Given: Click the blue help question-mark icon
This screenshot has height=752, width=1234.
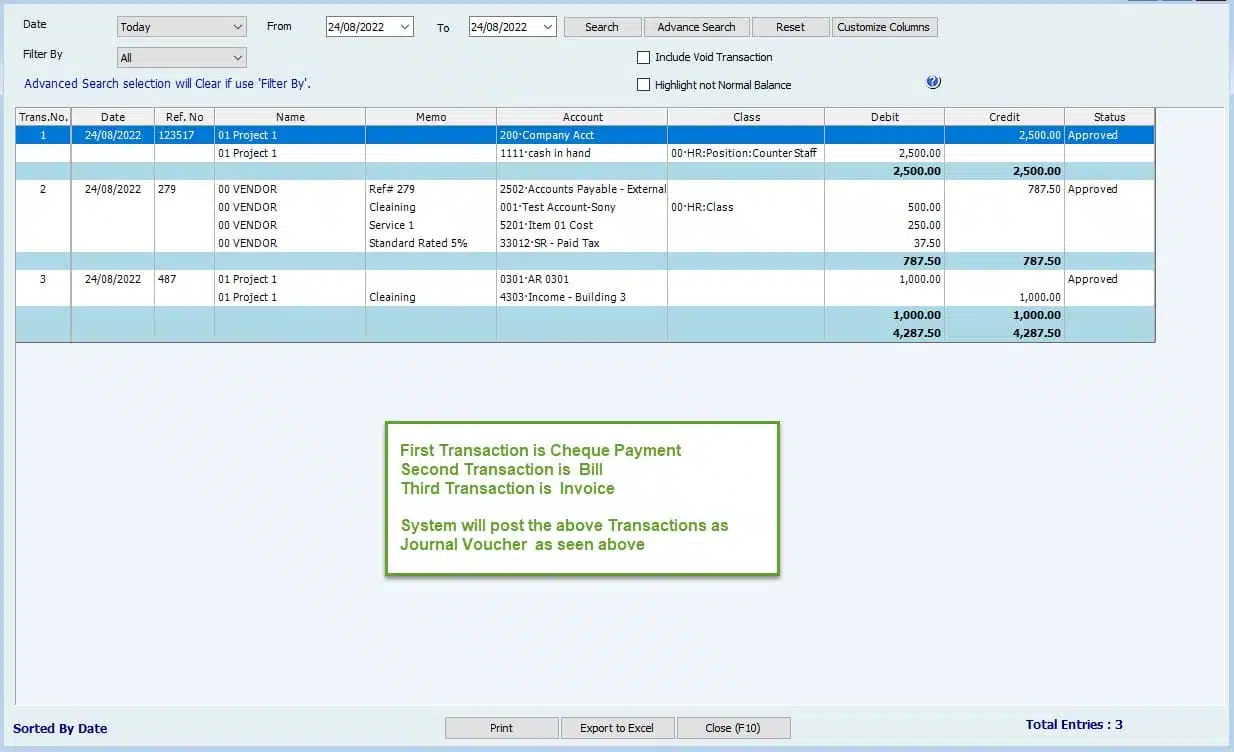Looking at the screenshot, I should tap(934, 83).
